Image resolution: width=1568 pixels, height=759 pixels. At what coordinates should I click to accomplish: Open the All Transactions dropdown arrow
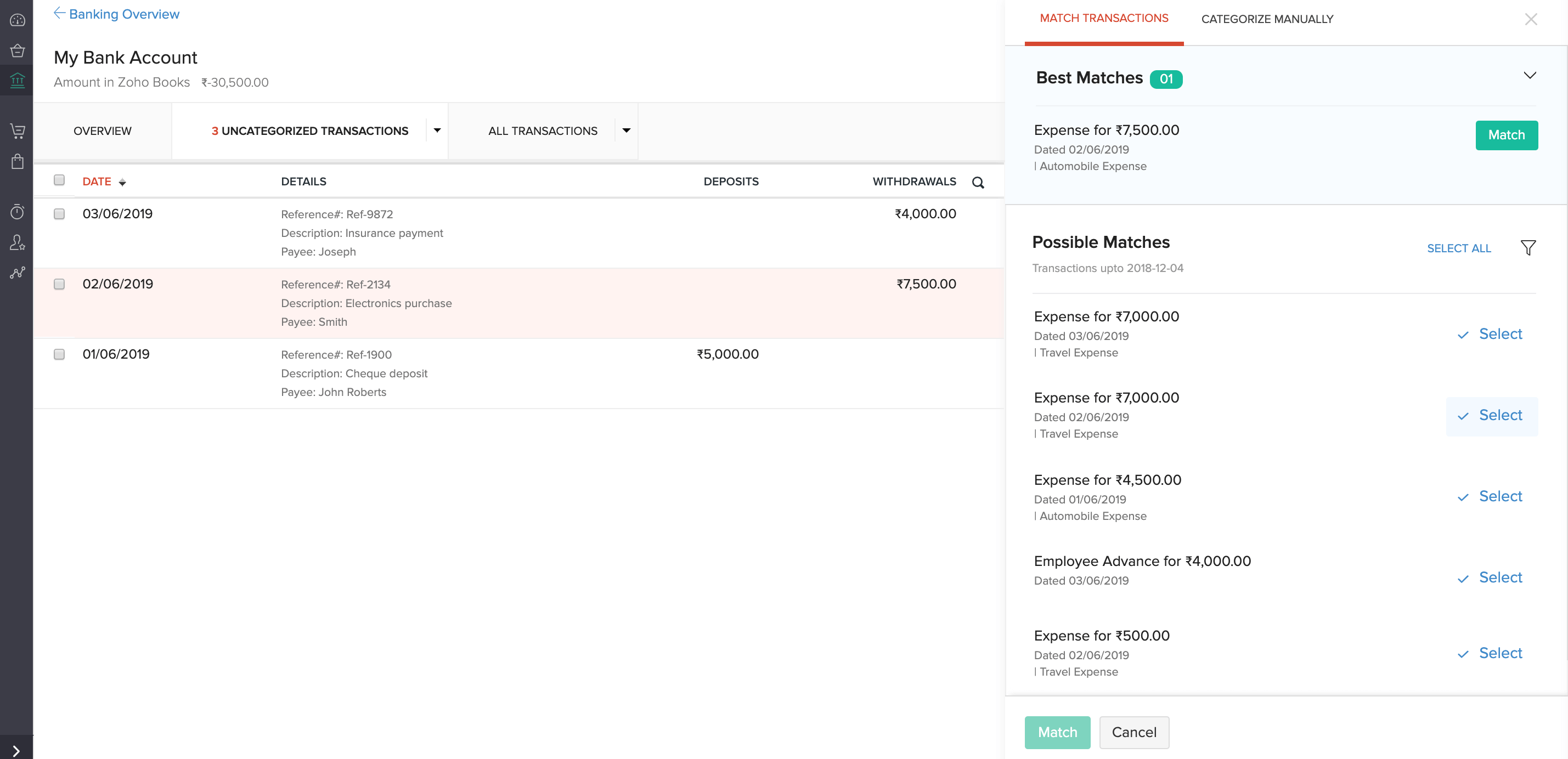627,131
